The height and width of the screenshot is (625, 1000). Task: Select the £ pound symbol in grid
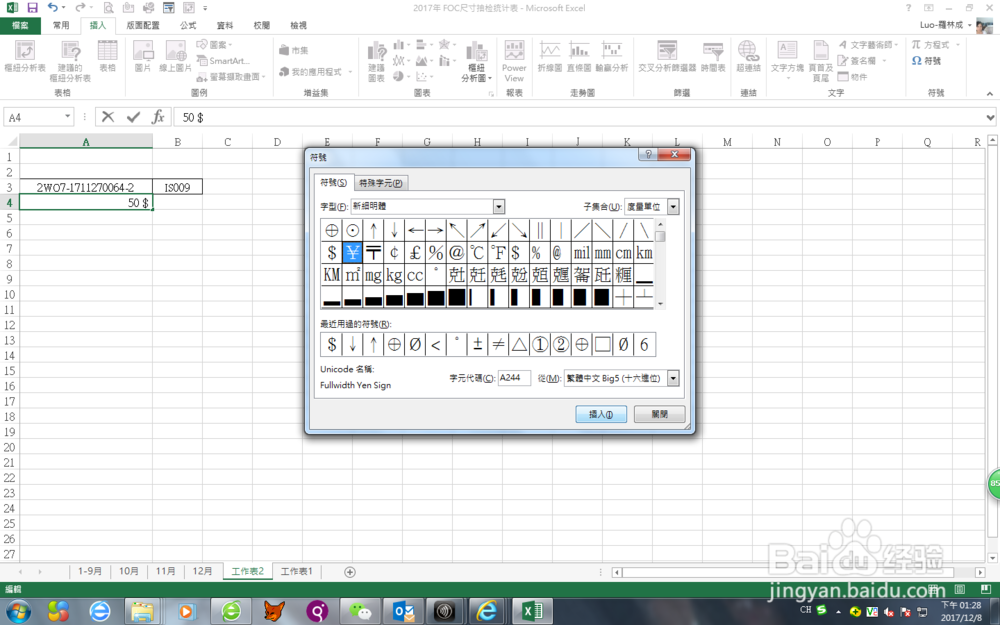(415, 253)
